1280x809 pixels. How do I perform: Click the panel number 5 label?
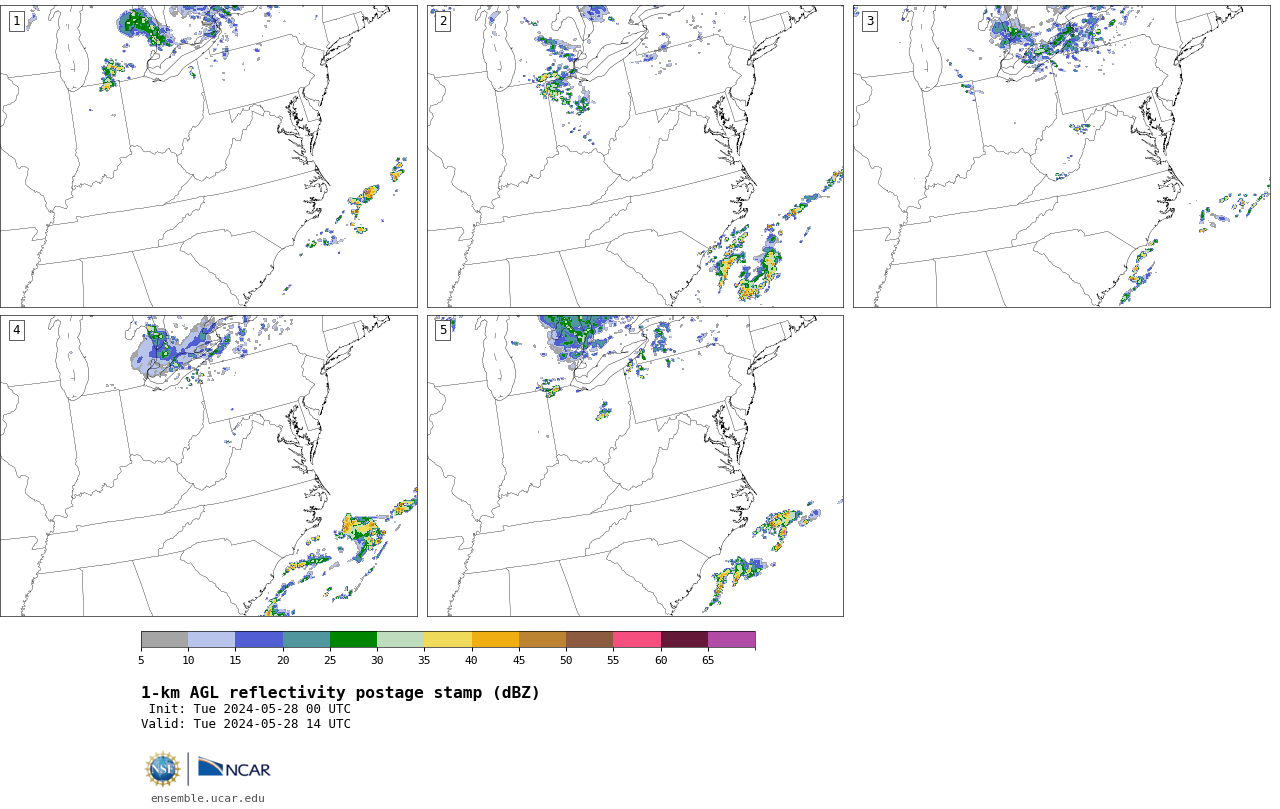pos(443,330)
